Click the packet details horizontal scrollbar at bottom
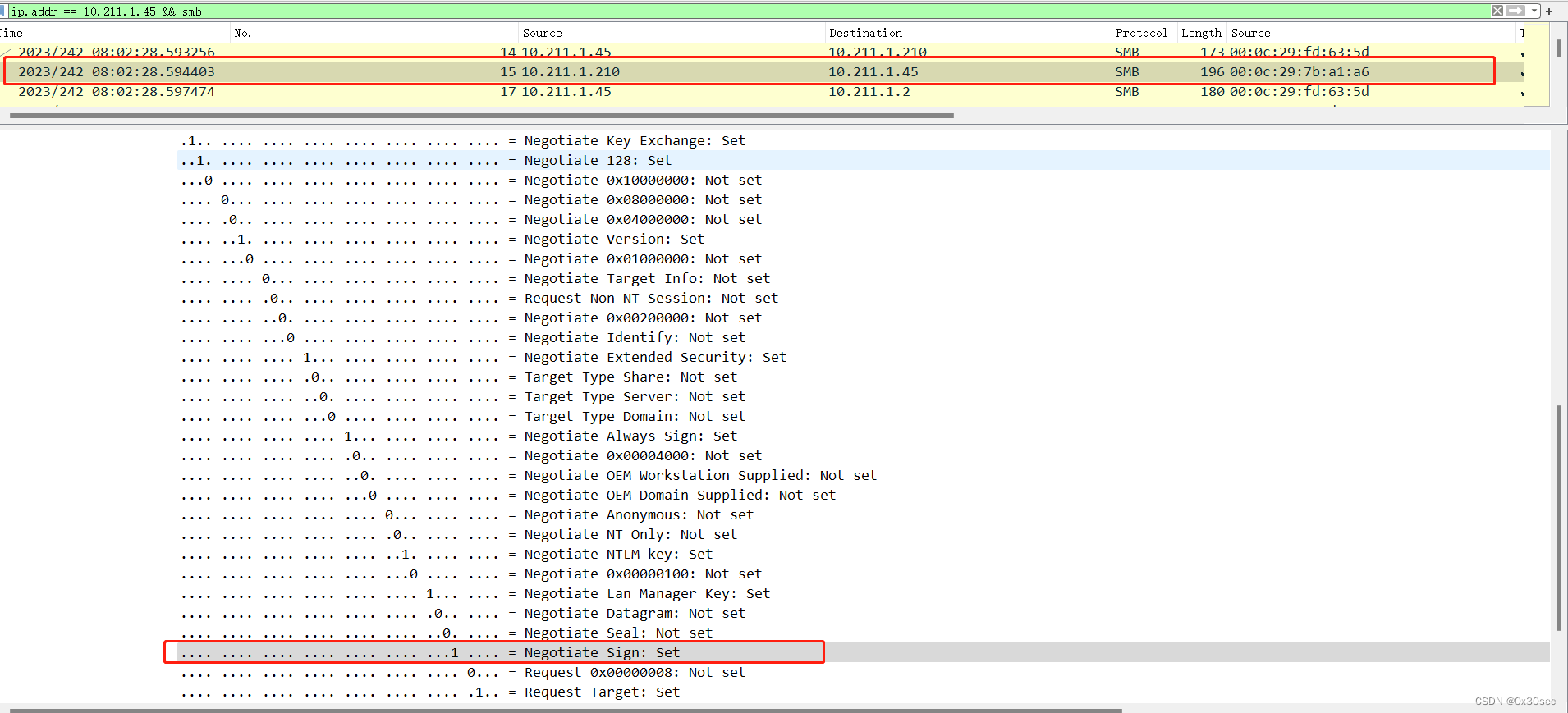The width and height of the screenshot is (1568, 713). tap(566, 710)
